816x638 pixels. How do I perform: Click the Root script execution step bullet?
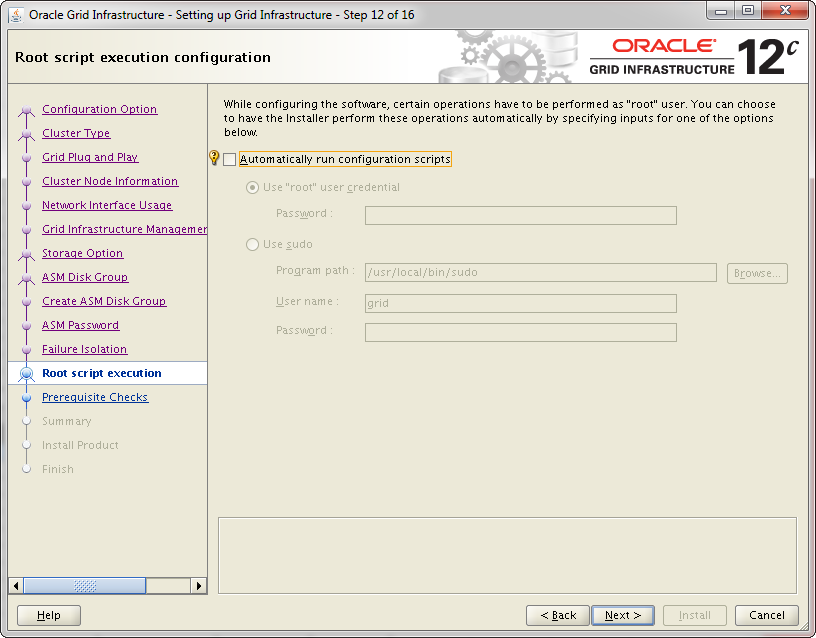coord(27,374)
